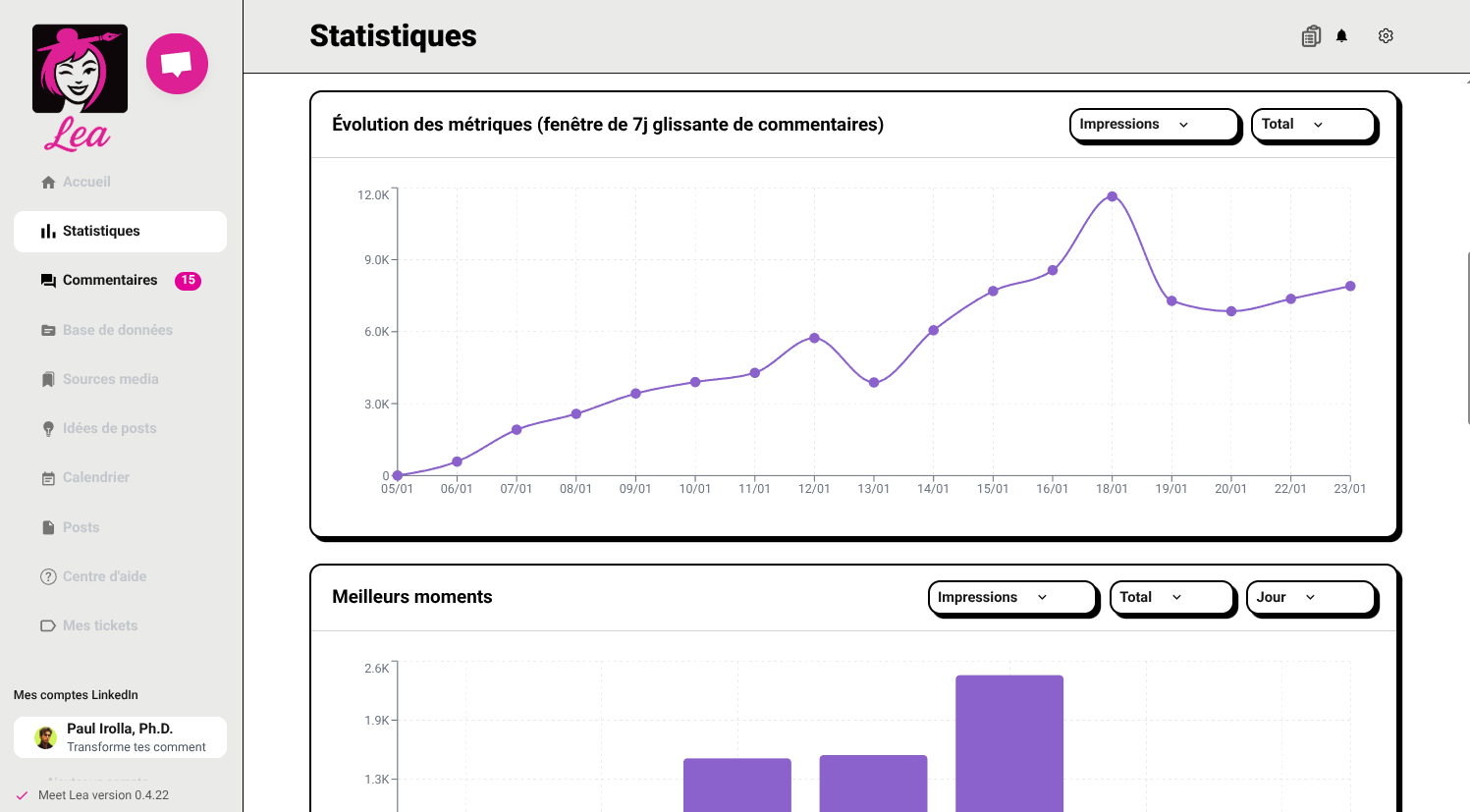The height and width of the screenshot is (812, 1470).
Task: Select Statistiques in the sidebar
Action: click(x=101, y=232)
